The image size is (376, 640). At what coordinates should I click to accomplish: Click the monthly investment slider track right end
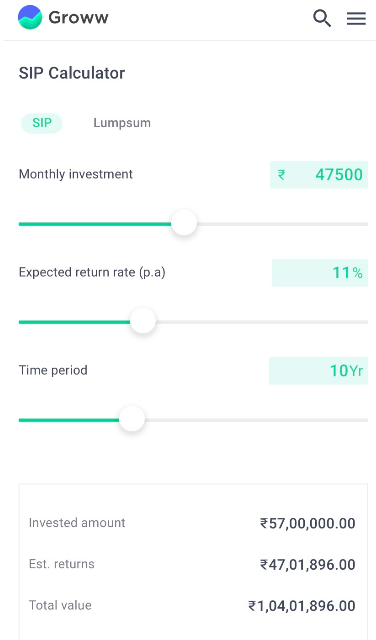[363, 224]
